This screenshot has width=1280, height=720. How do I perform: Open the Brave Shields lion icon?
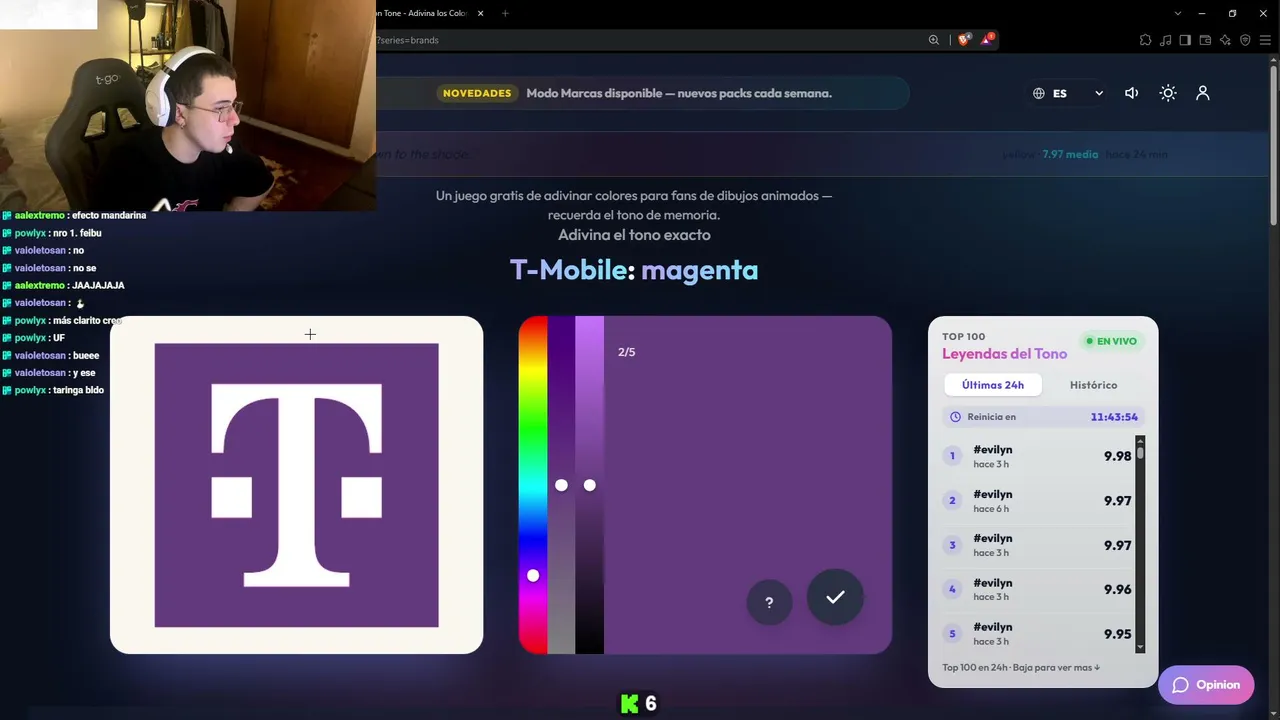pyautogui.click(x=964, y=40)
